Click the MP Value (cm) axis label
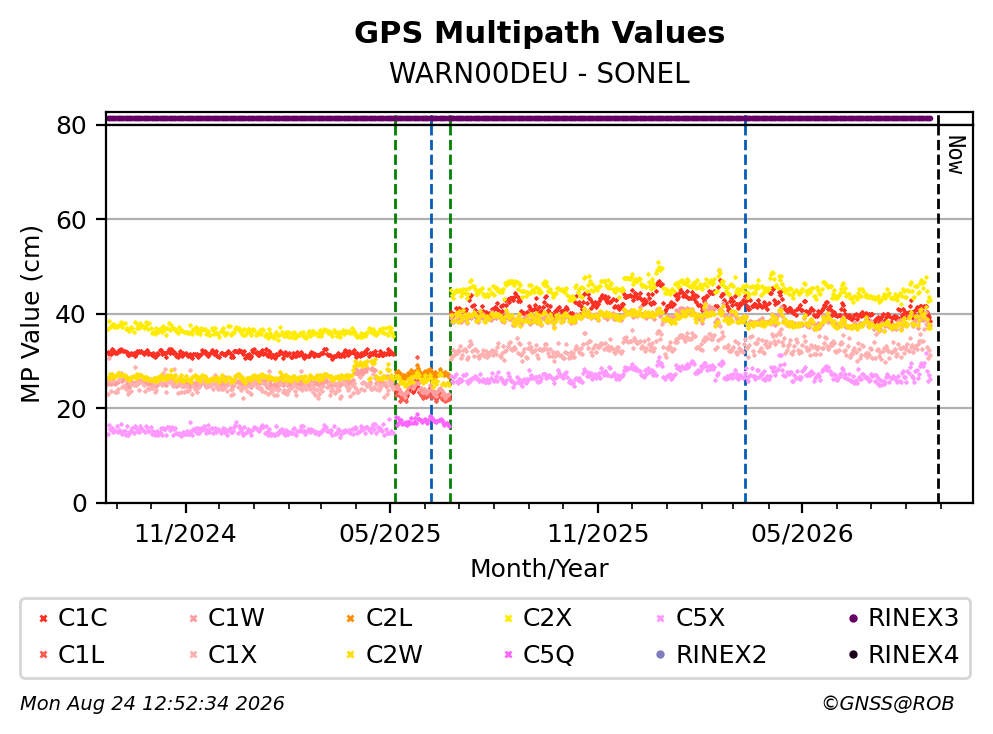 click(30, 314)
